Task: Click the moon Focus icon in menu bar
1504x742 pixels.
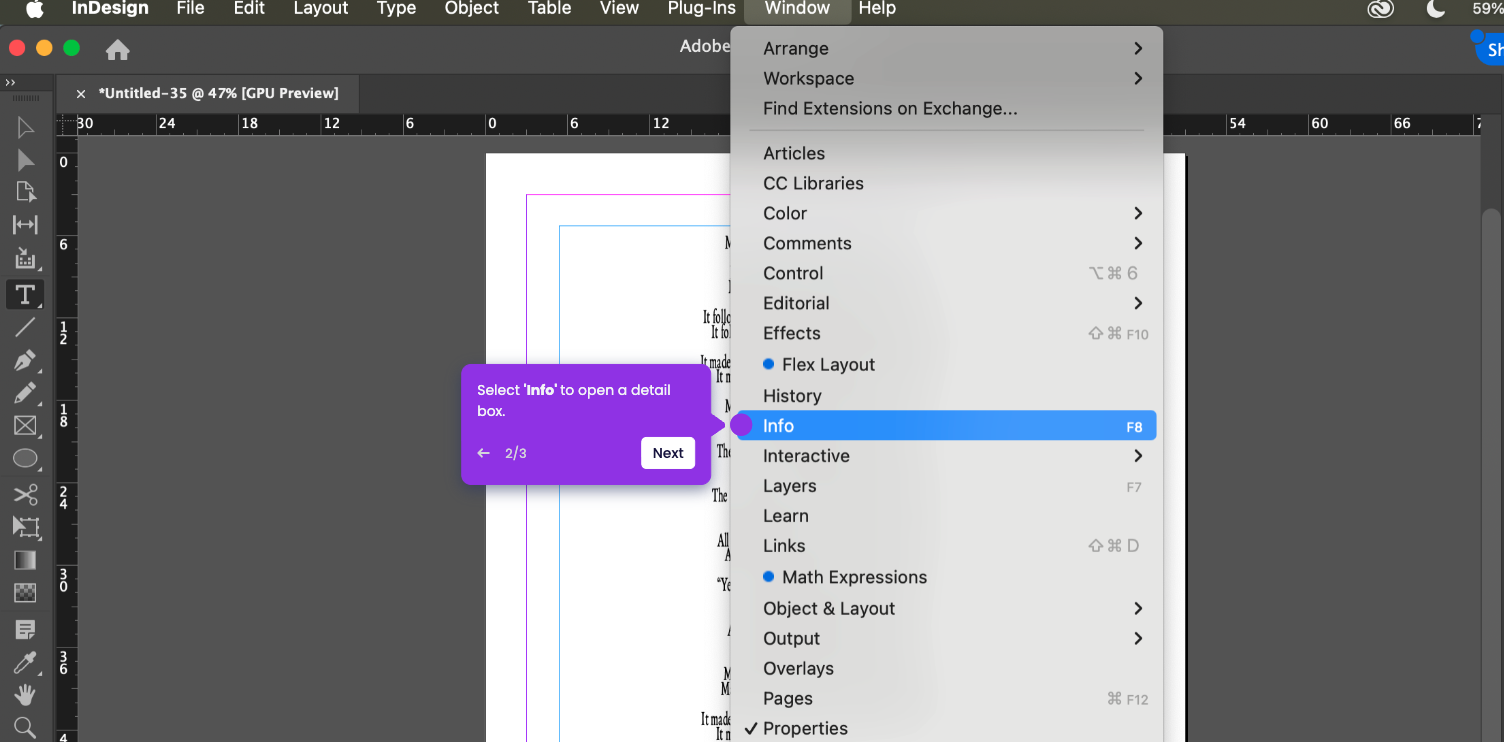Action: (1436, 9)
